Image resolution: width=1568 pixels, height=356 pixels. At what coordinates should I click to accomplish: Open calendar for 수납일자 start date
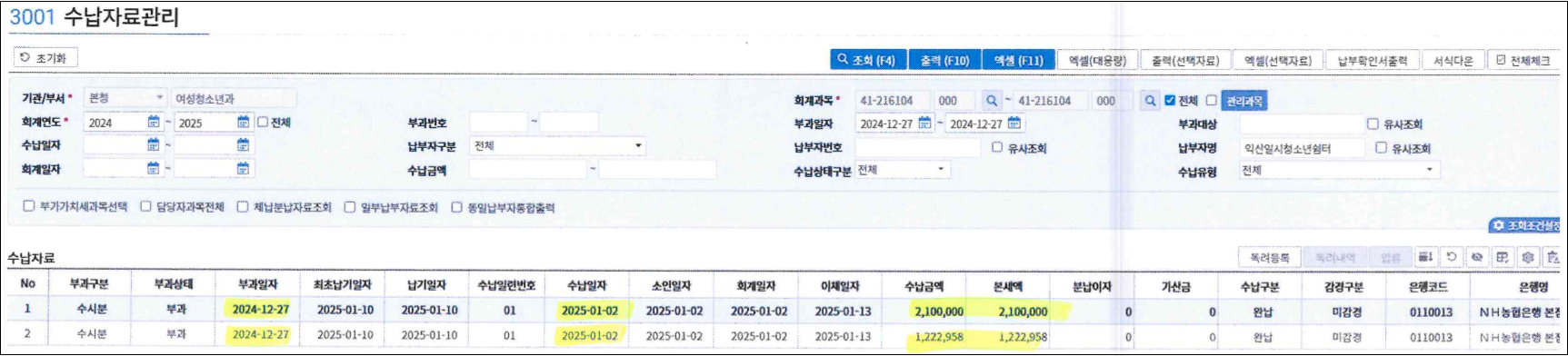pyautogui.click(x=154, y=144)
